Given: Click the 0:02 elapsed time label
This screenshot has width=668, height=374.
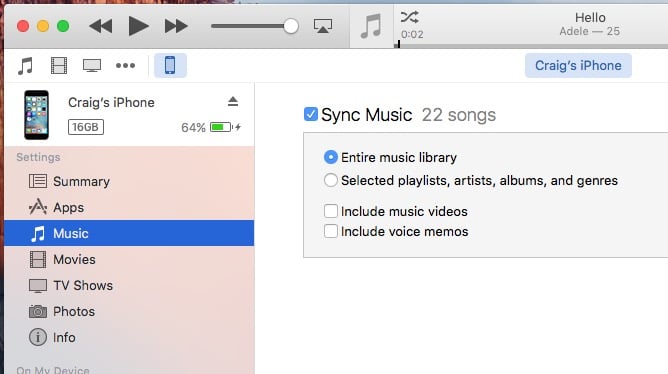Looking at the screenshot, I should pos(412,34).
